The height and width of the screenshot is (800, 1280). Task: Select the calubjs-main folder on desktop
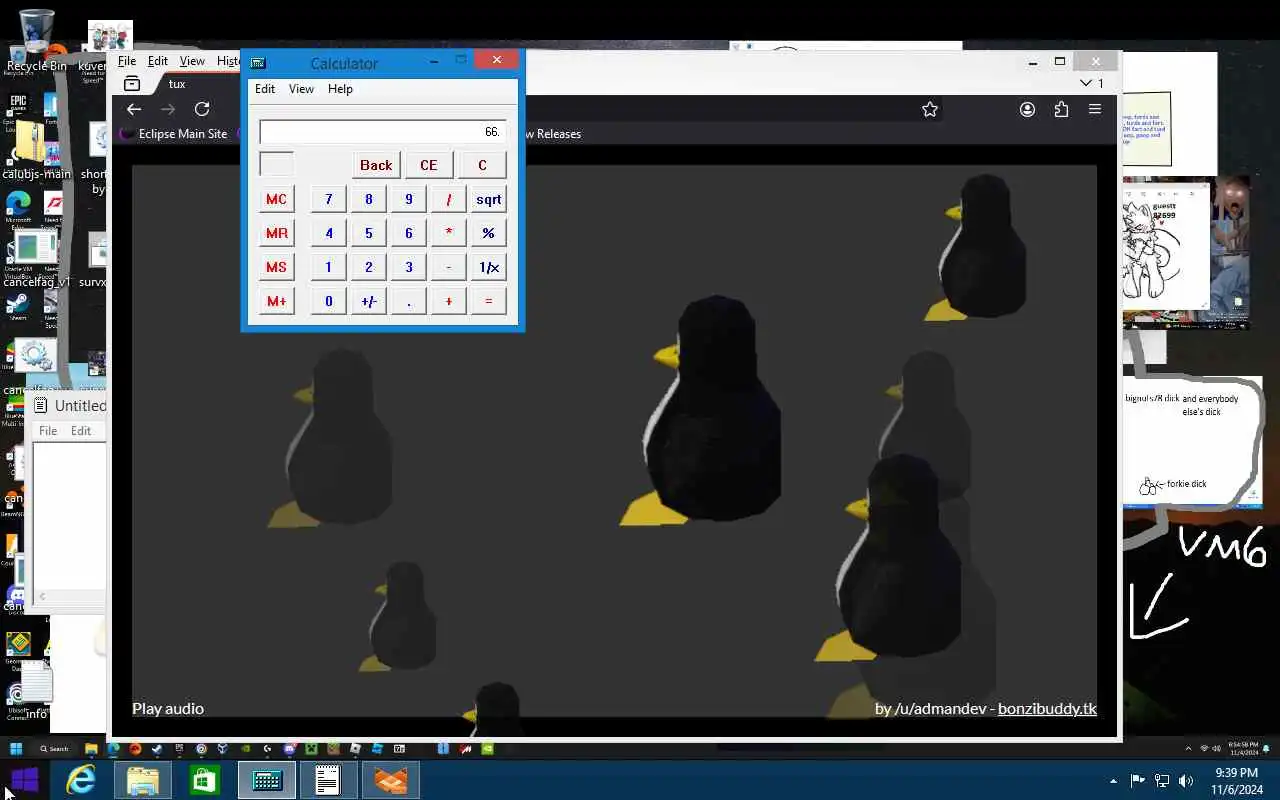[x=36, y=150]
